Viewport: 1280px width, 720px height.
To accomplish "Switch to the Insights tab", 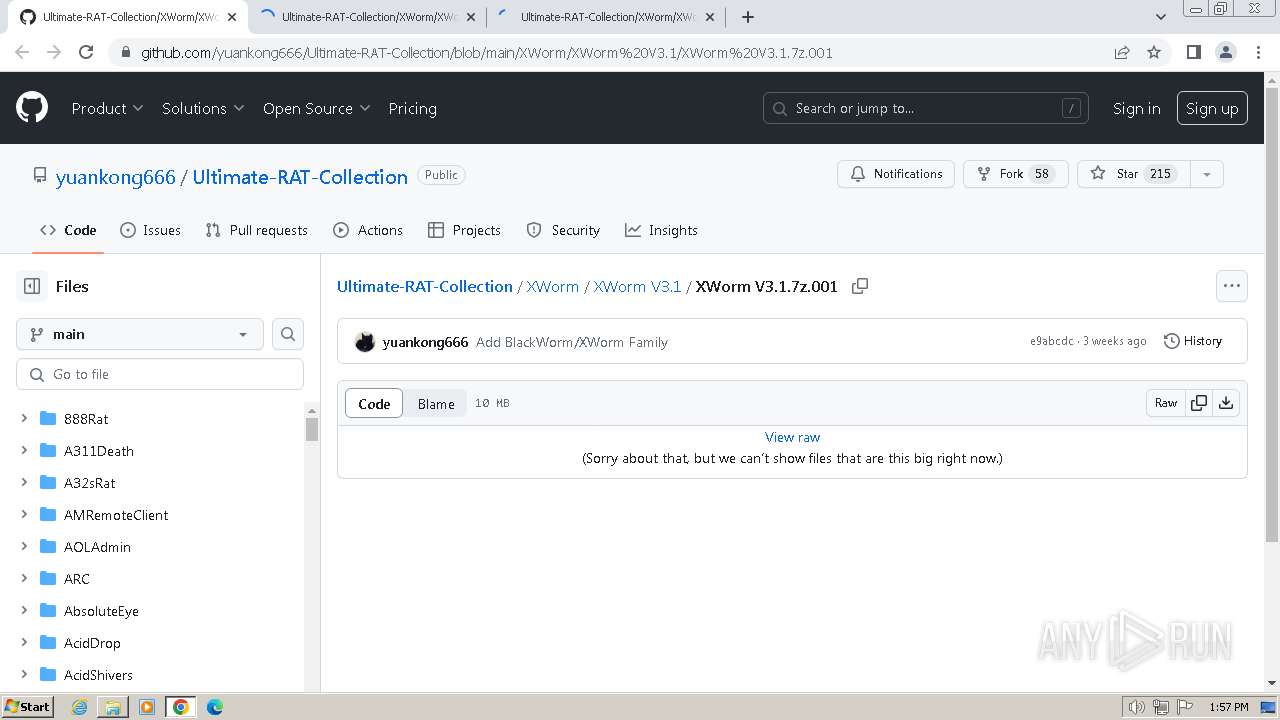I will pos(661,230).
